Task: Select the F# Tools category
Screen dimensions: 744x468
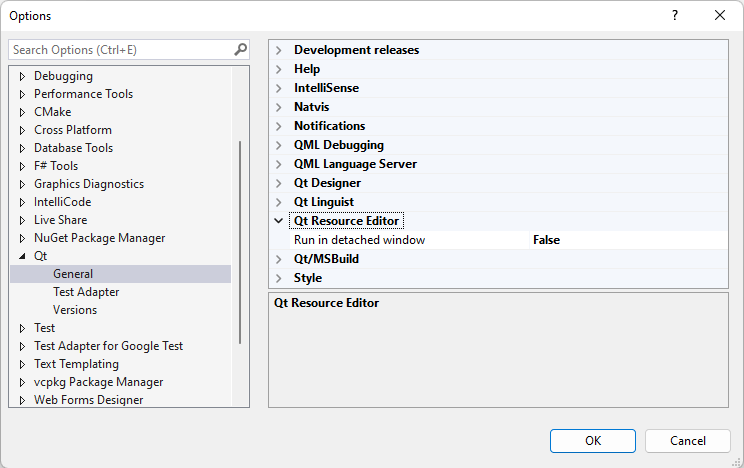Action: (56, 166)
